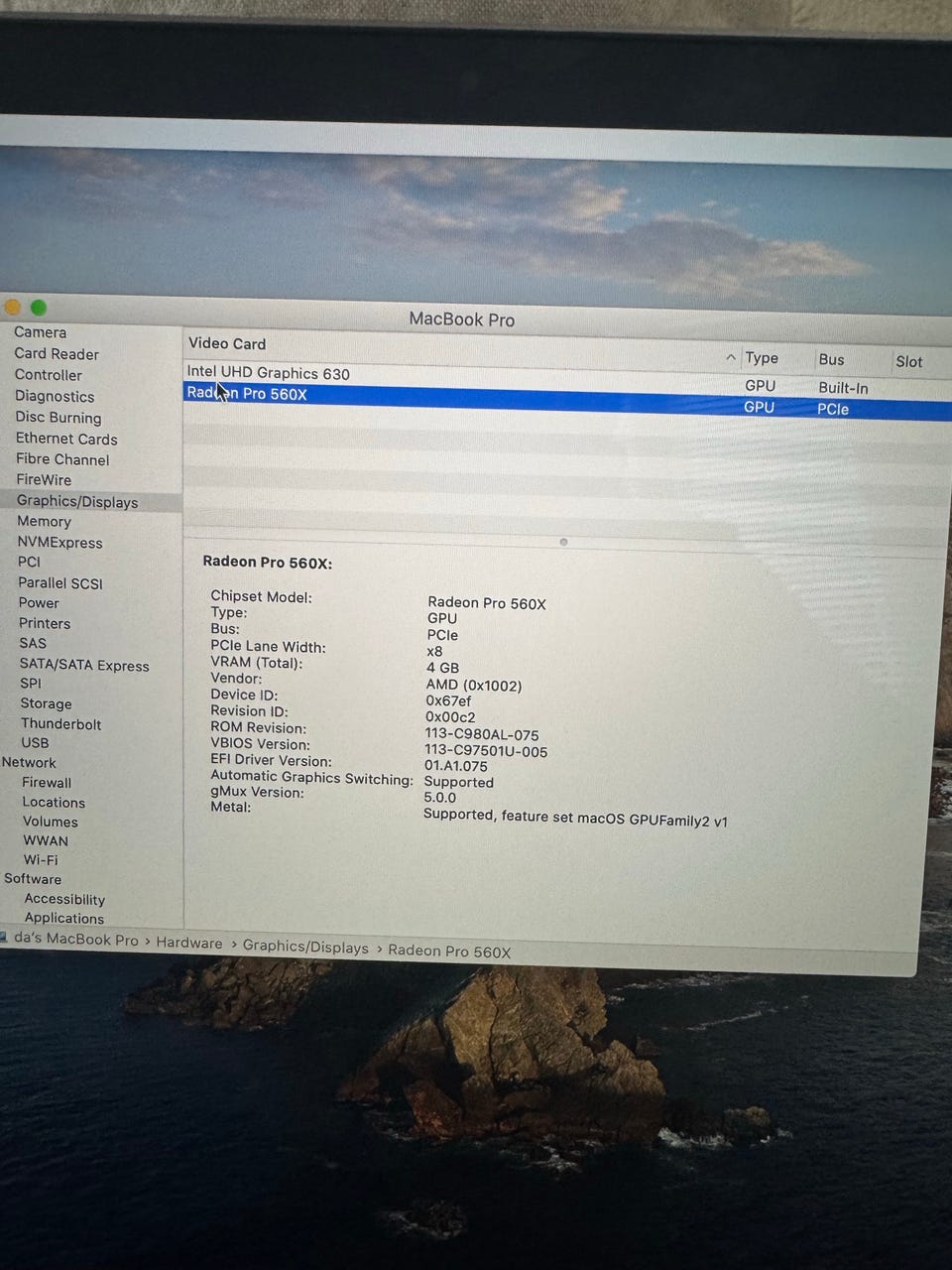Select Camera in the sidebar

coord(40,332)
